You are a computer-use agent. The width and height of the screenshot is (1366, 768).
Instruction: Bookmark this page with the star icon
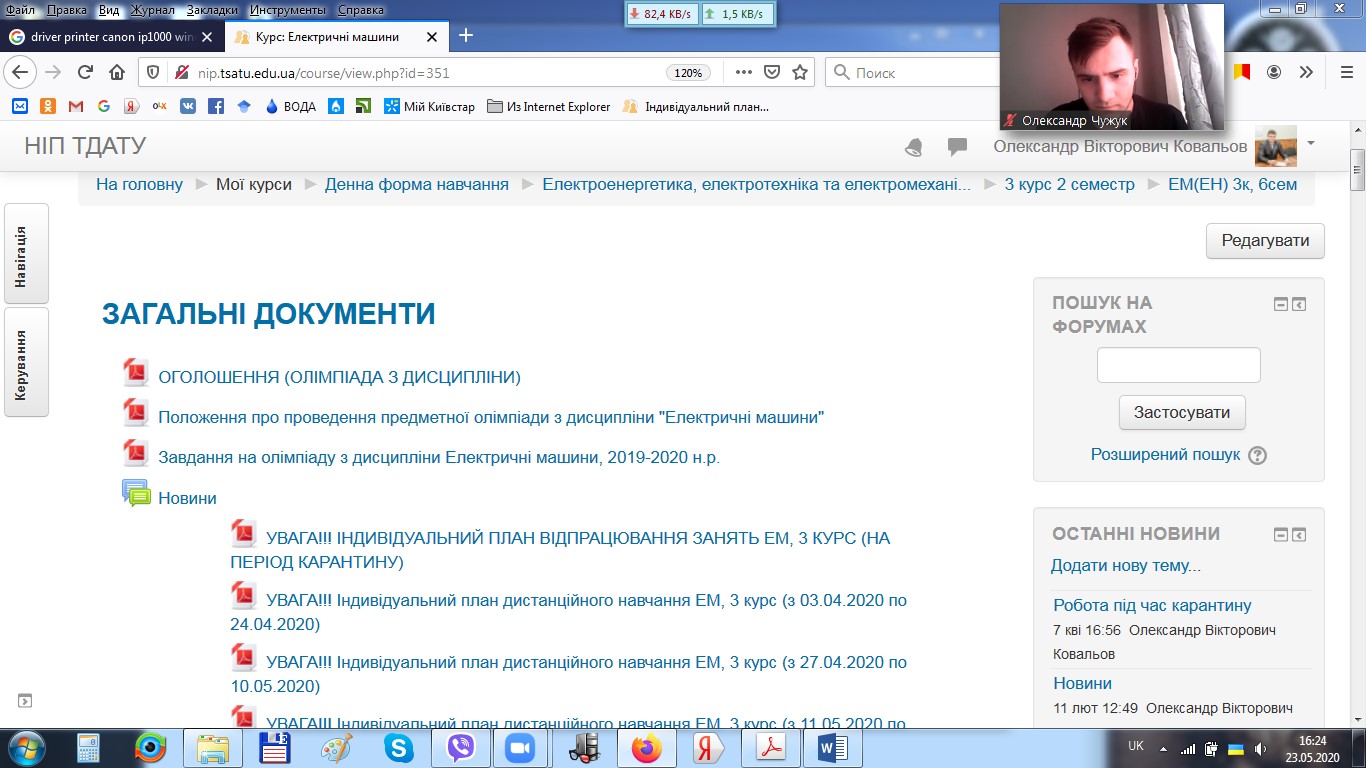point(800,72)
